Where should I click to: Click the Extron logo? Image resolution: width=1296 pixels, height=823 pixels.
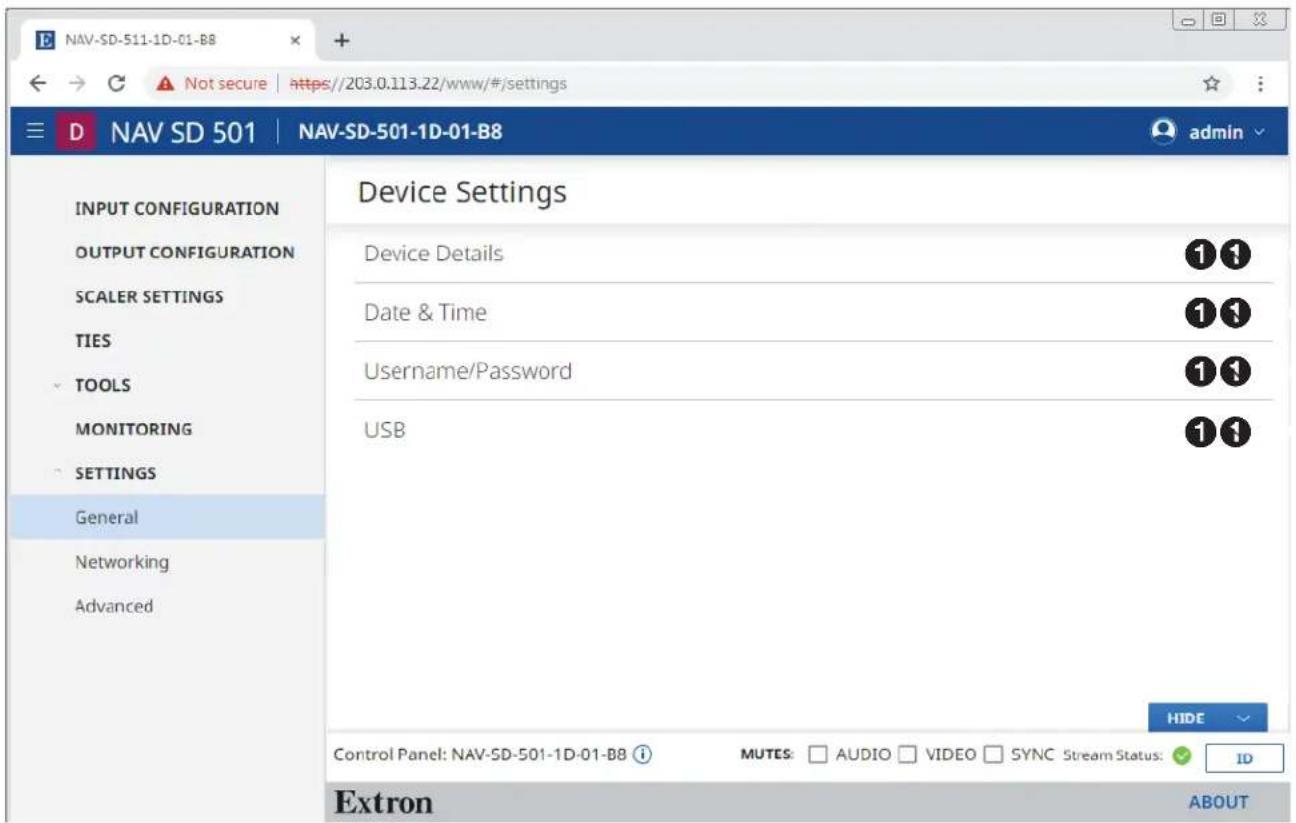click(x=383, y=802)
